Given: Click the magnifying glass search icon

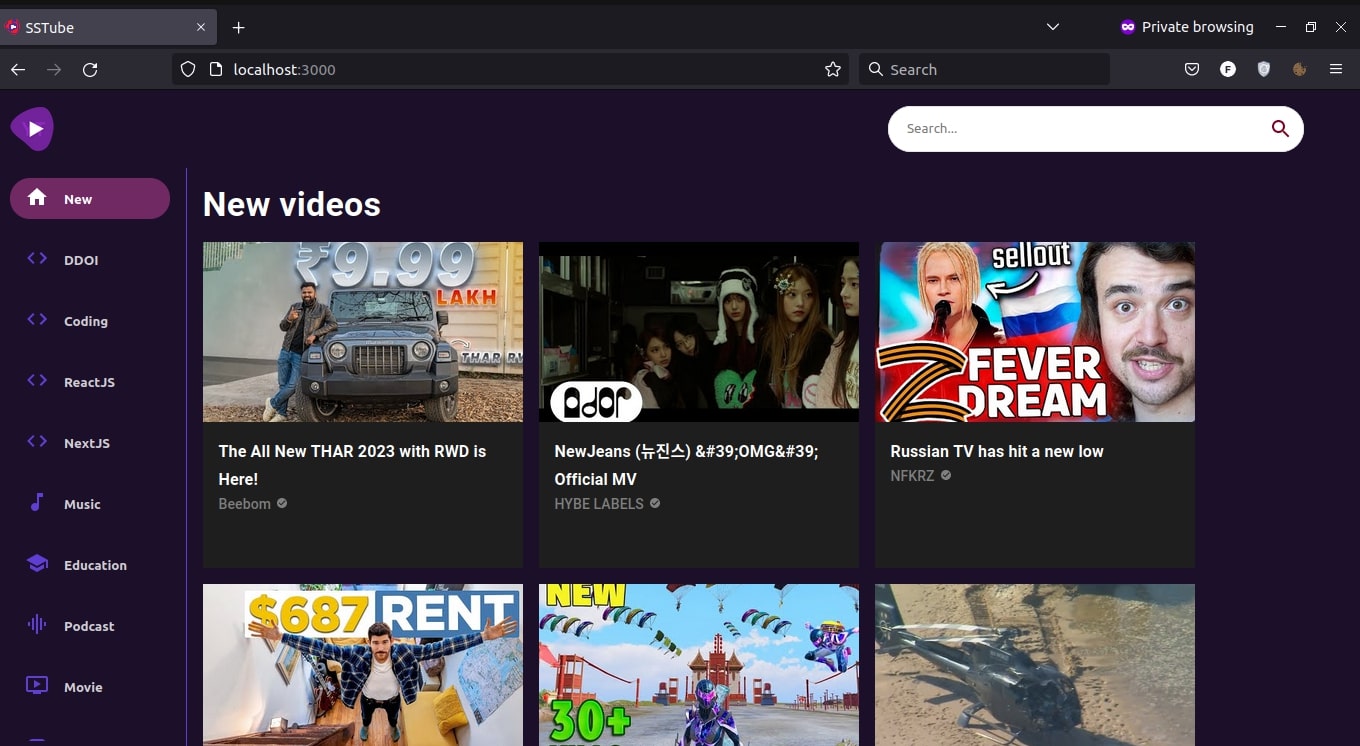Looking at the screenshot, I should (1280, 129).
